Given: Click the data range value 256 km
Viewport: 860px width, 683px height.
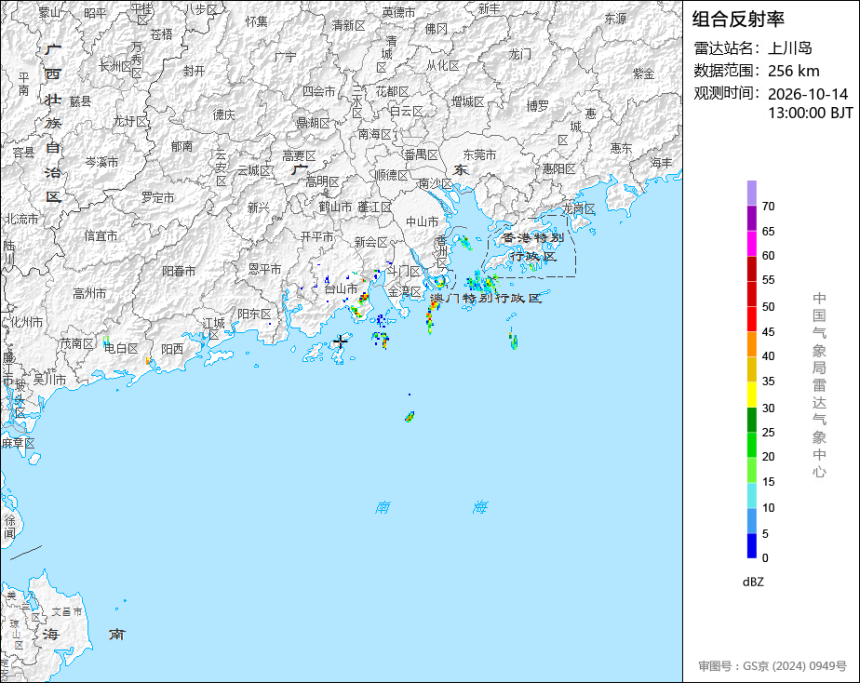Looking at the screenshot, I should coord(794,71).
